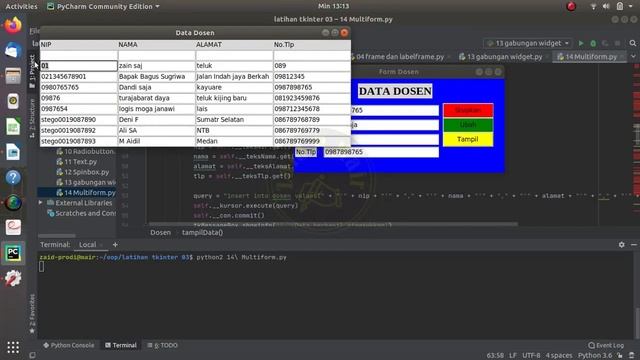Image resolution: width=640 pixels, height=360 pixels.
Task: Toggle the 1: Project tool window
Action: 32,71
